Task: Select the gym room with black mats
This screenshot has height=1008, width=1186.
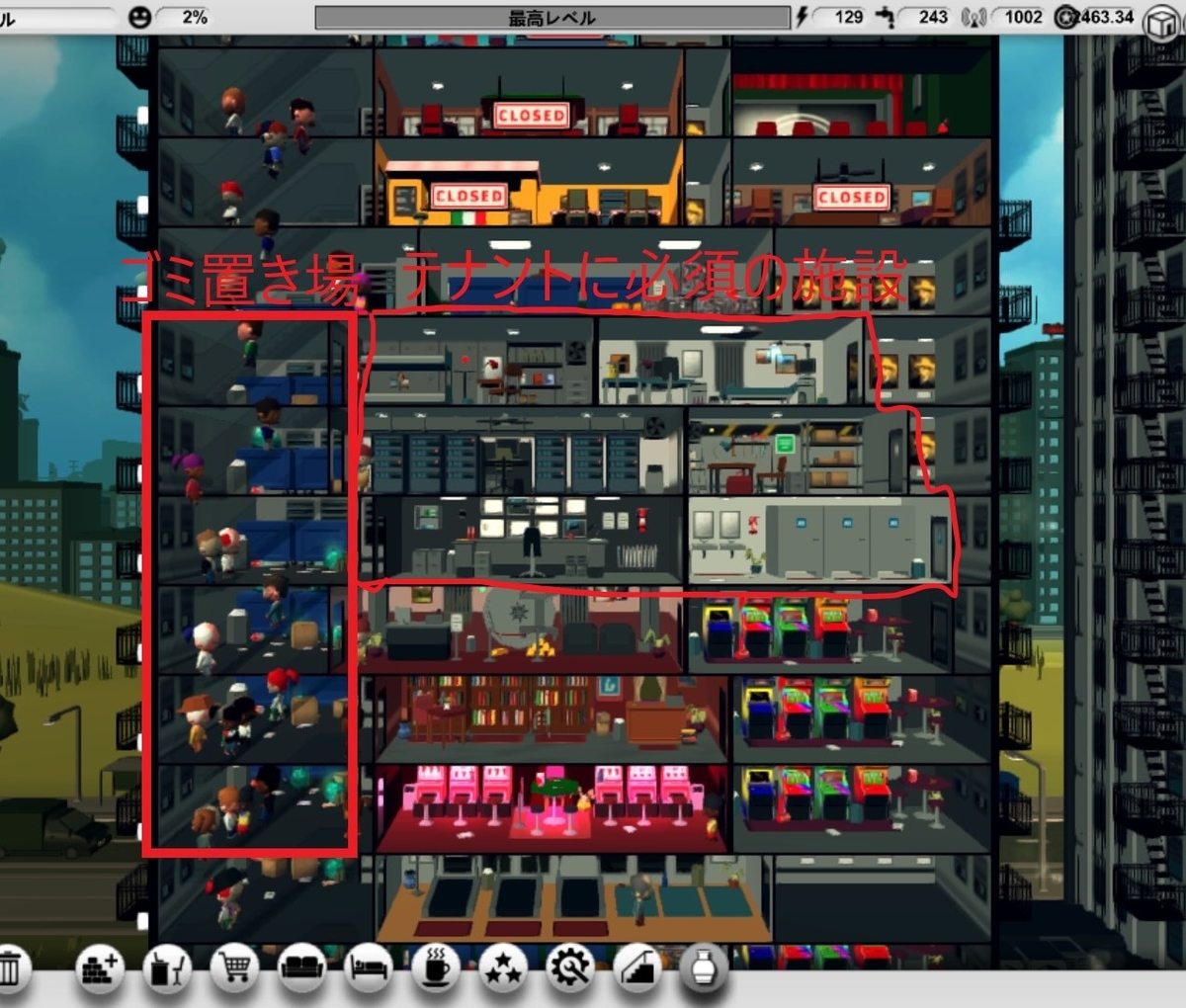Action: (573, 897)
